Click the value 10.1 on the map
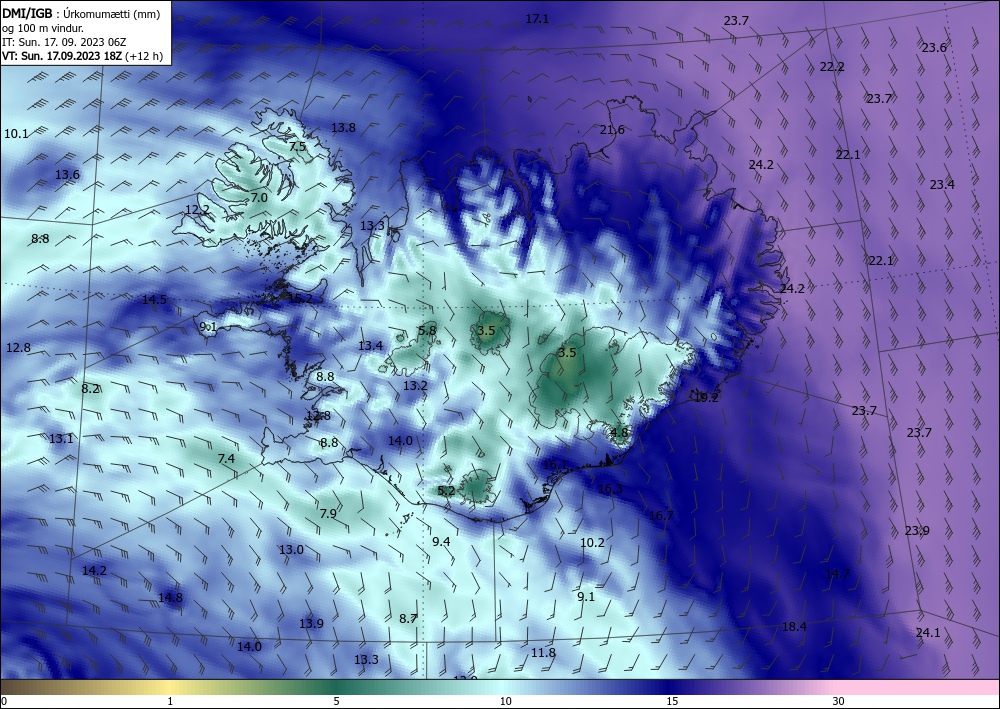 pyautogui.click(x=16, y=133)
